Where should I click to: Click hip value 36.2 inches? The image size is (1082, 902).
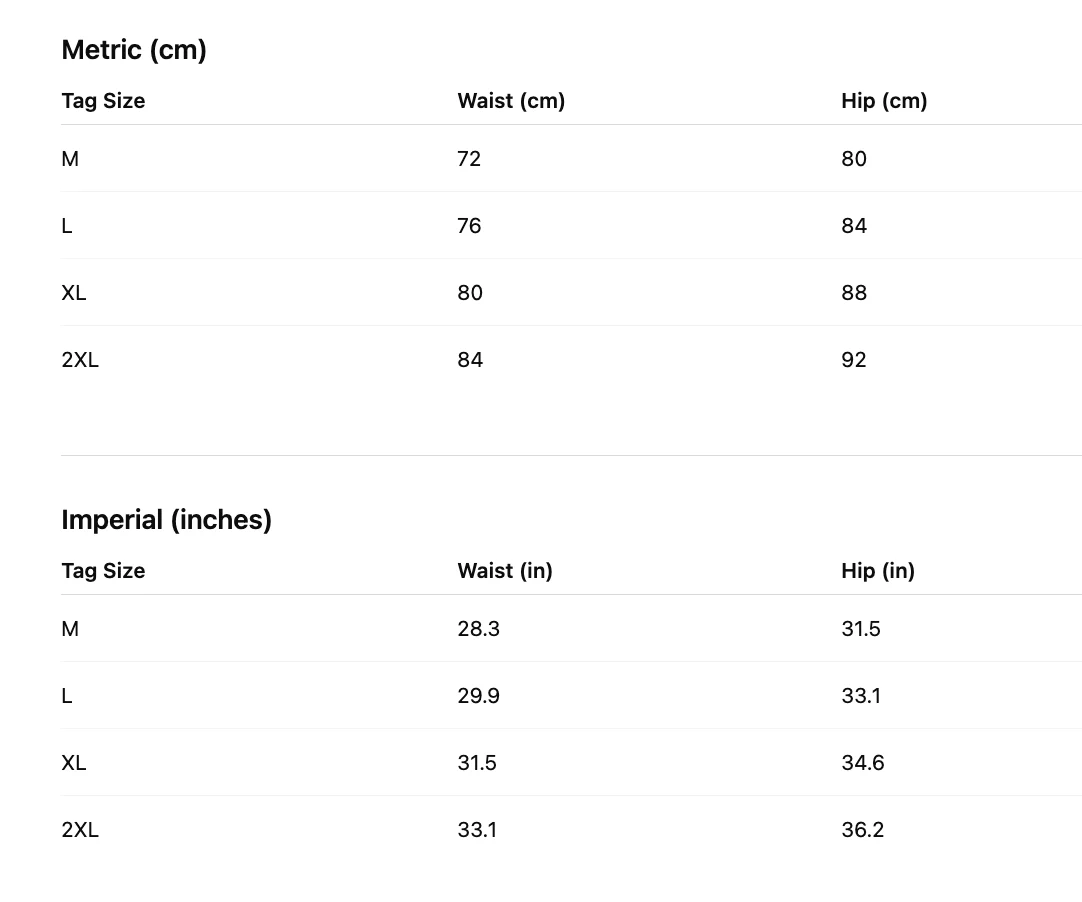(863, 830)
